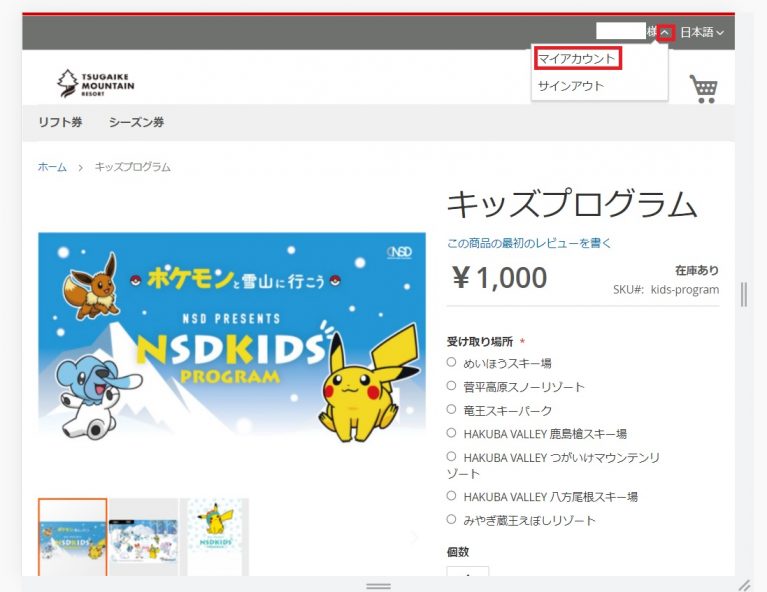The width and height of the screenshot is (767, 592).
Task: Click the main Pokémon NSD Kids banner image
Action: coord(232,338)
